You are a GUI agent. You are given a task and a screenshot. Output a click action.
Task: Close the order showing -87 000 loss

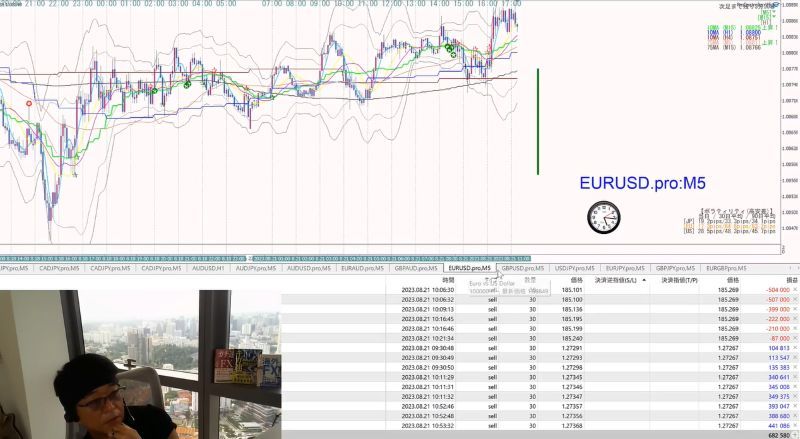[x=795, y=338]
